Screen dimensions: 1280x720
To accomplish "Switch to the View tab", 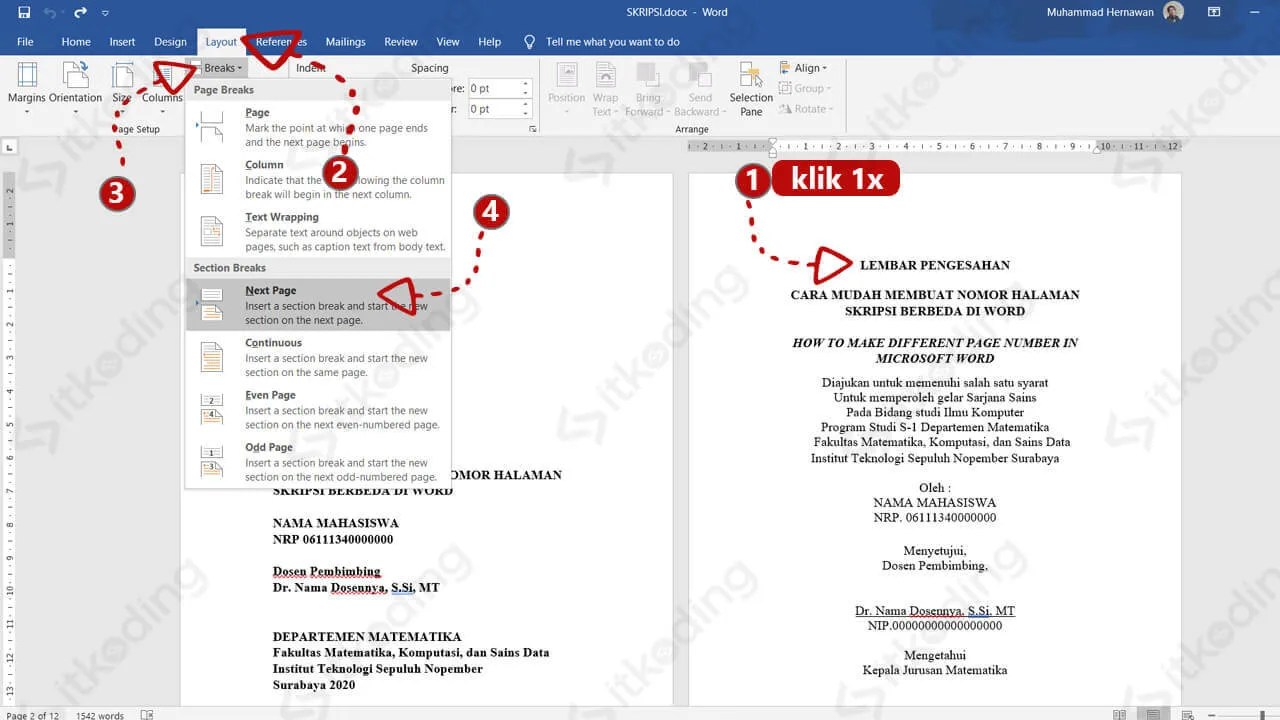I will [x=448, y=42].
